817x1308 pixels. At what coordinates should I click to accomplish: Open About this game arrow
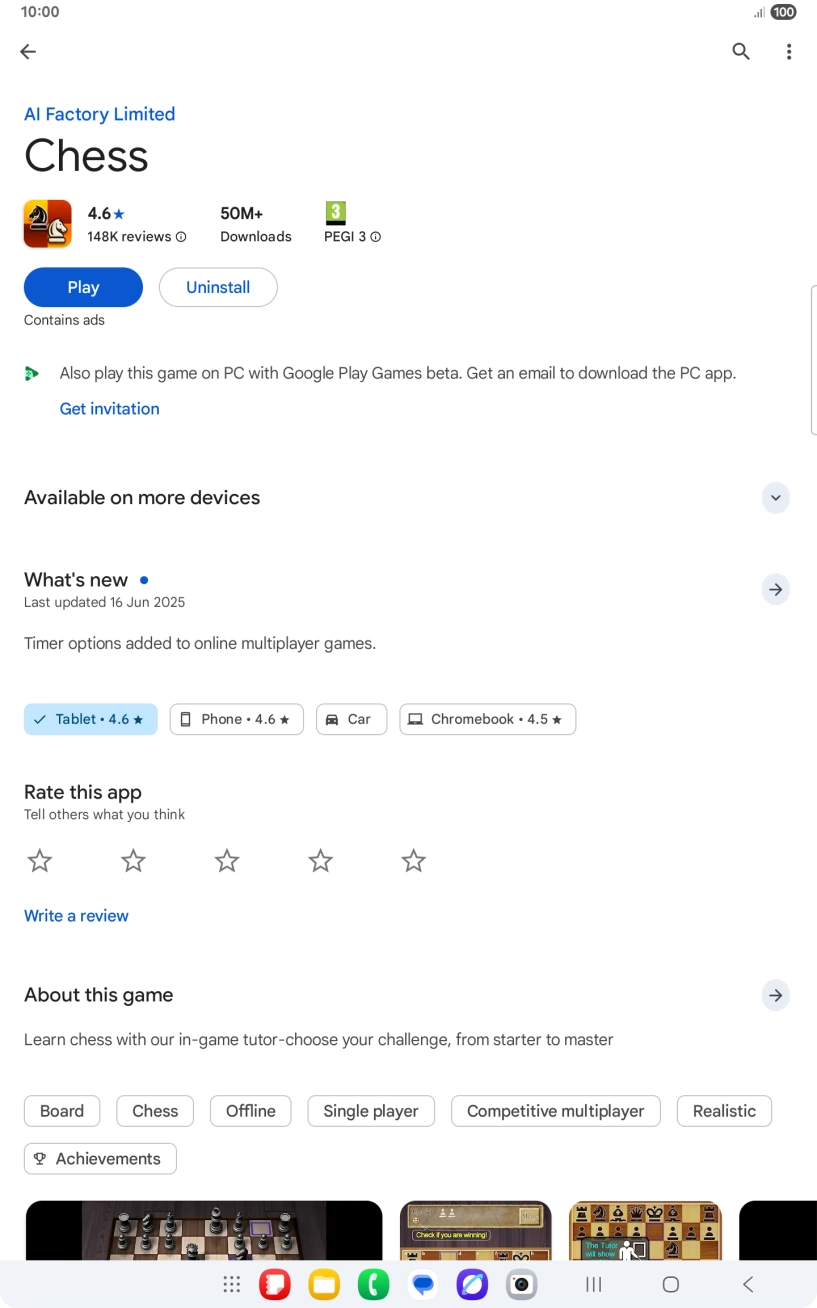tap(775, 995)
